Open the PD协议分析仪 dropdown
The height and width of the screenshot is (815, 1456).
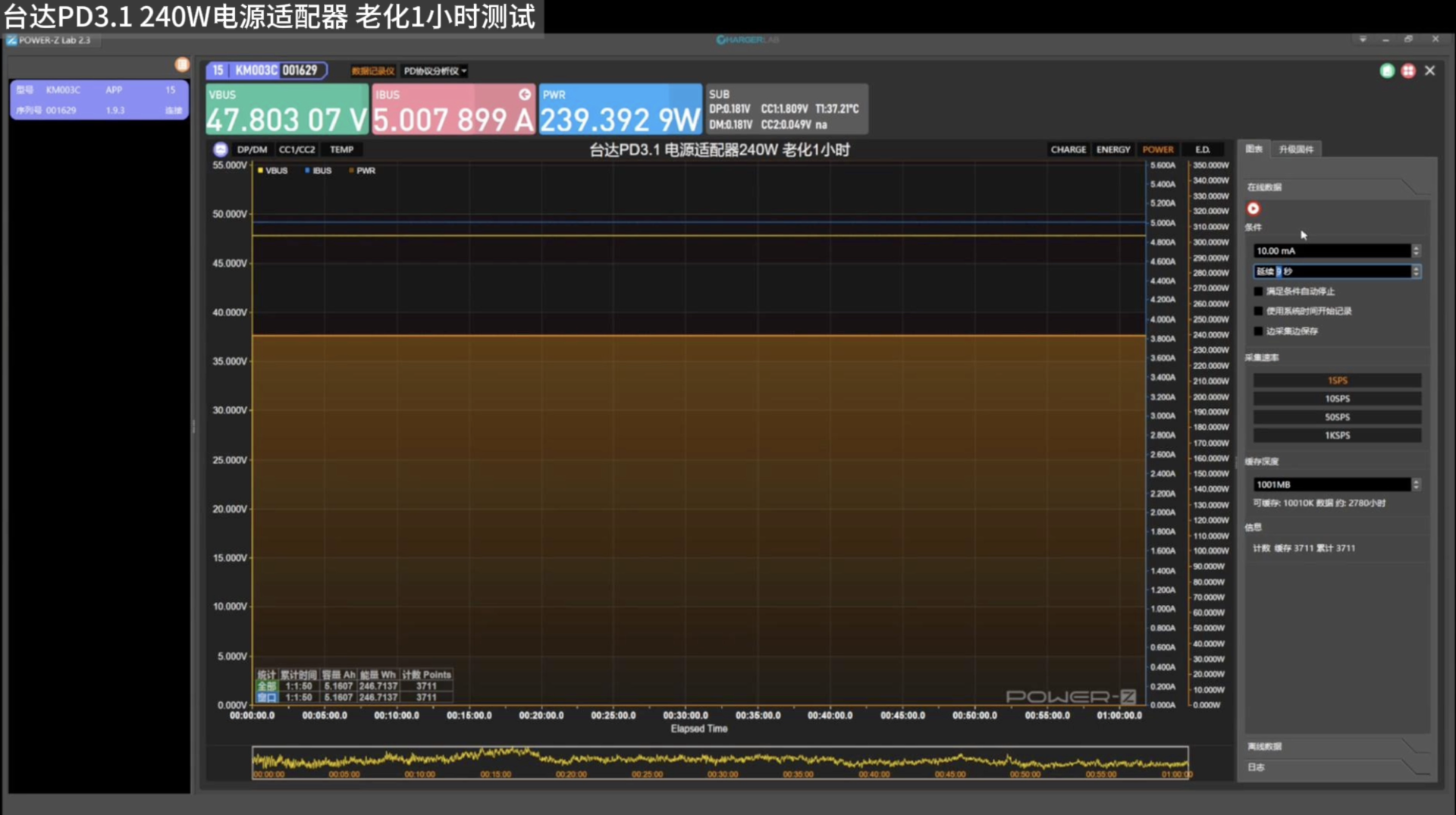[435, 71]
